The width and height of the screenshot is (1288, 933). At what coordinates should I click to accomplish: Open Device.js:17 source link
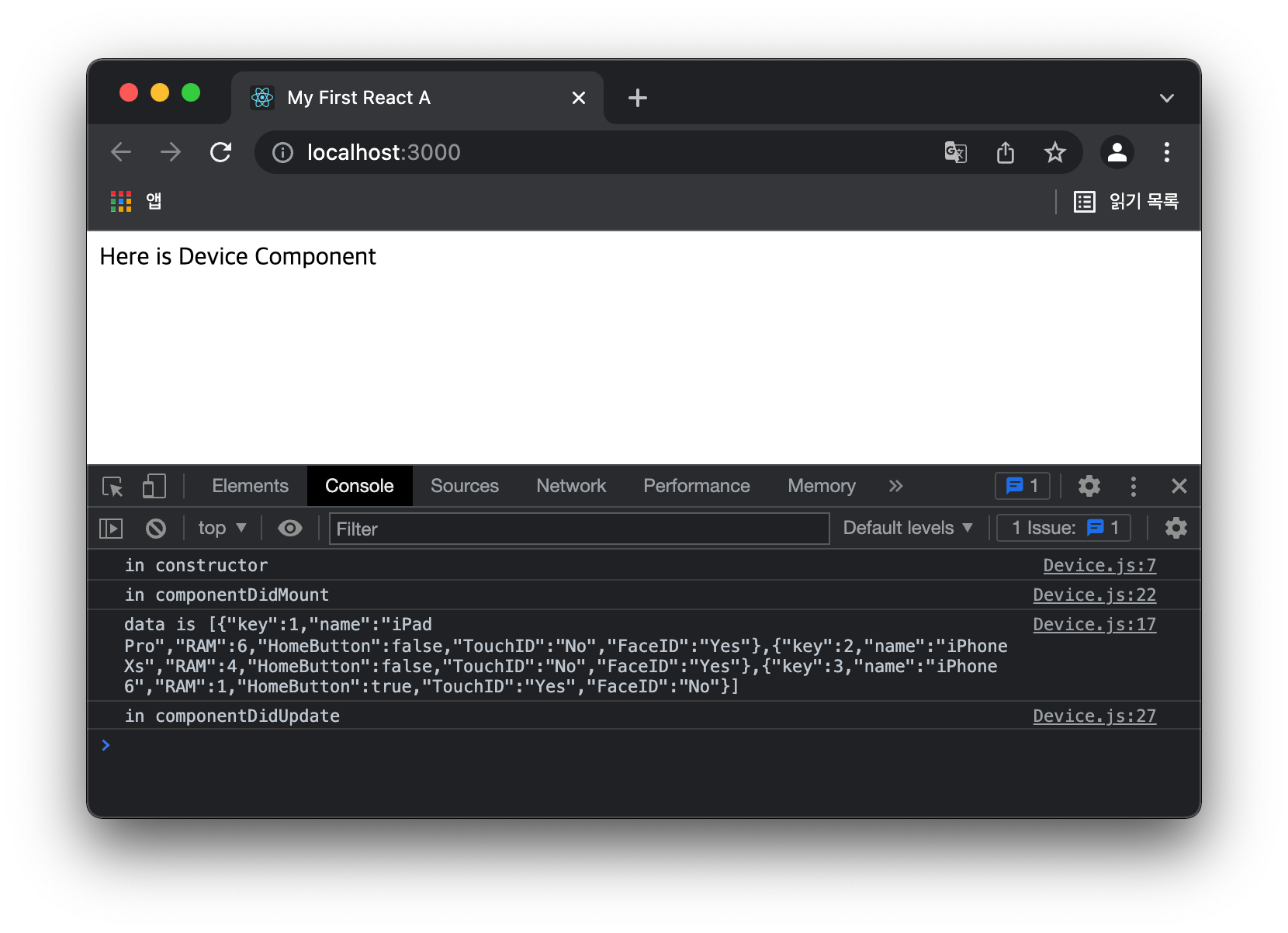pos(1094,624)
